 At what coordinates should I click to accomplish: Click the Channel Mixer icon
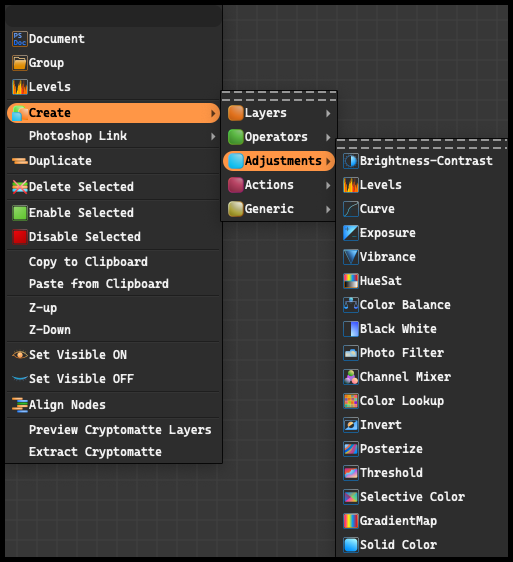[351, 377]
